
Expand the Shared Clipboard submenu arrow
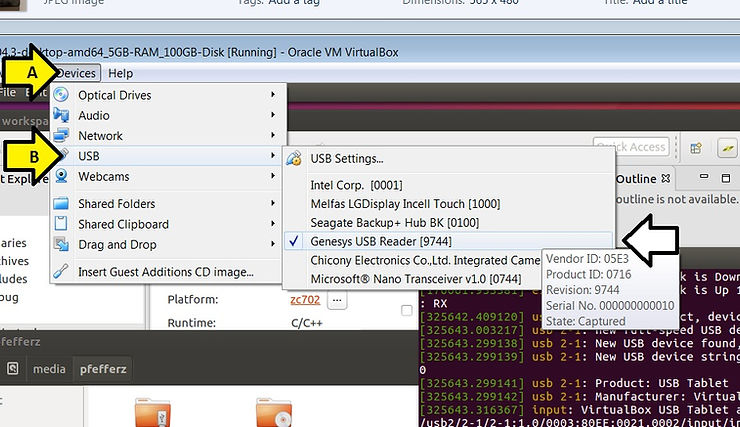click(x=273, y=224)
